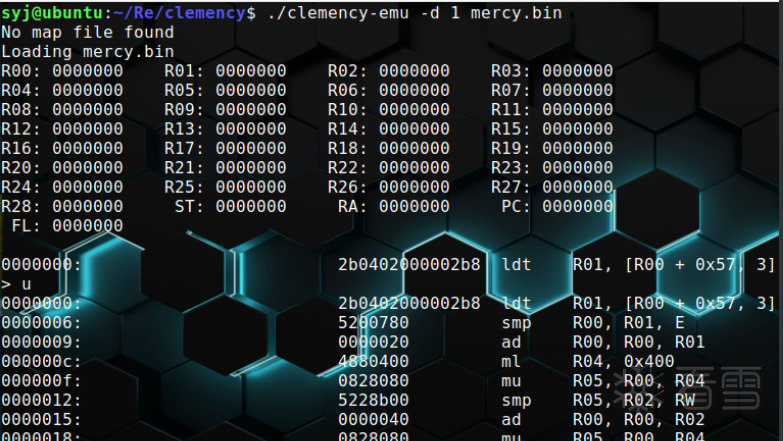The image size is (783, 441).
Task: Click the path '~/Re/clemency' in prompt
Action: [x=179, y=13]
